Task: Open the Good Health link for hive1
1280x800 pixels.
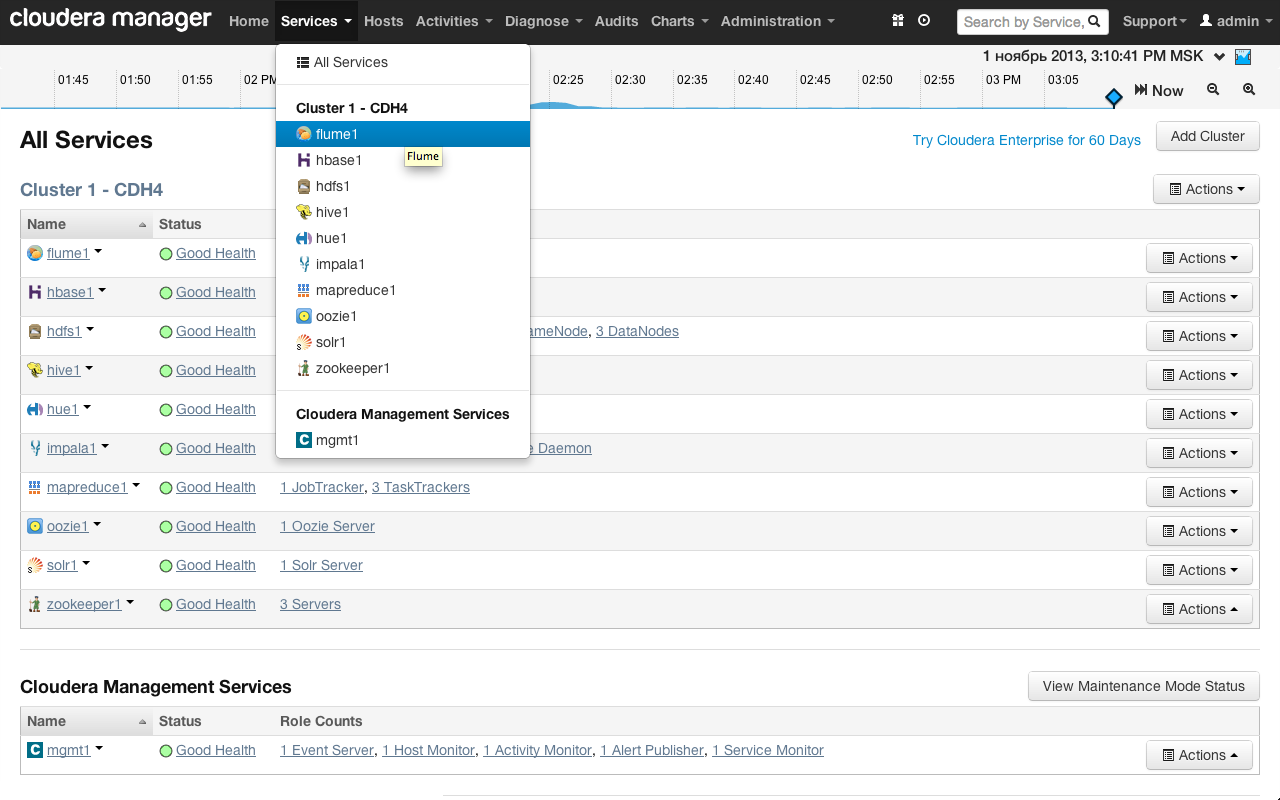Action: tap(216, 370)
